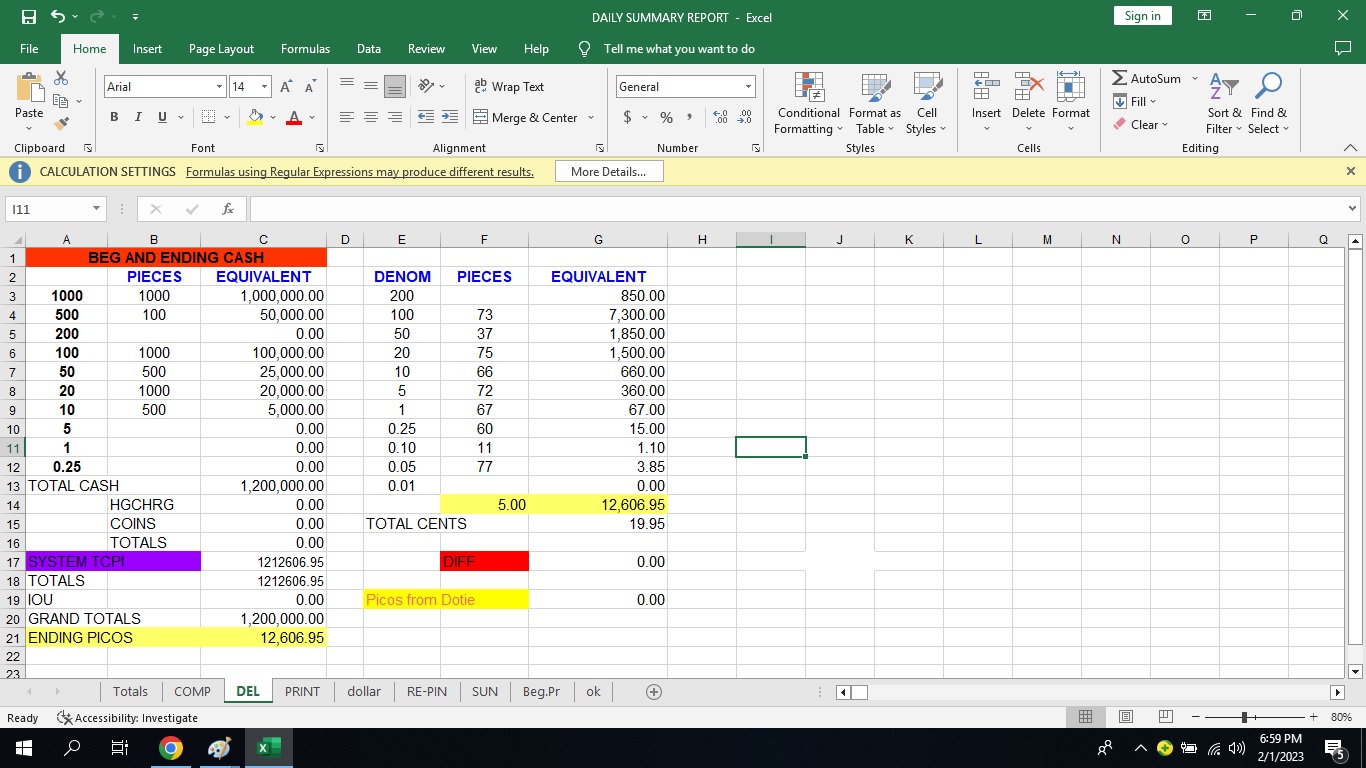Toggle Italic formatting
The image size is (1366, 768).
click(x=138, y=118)
